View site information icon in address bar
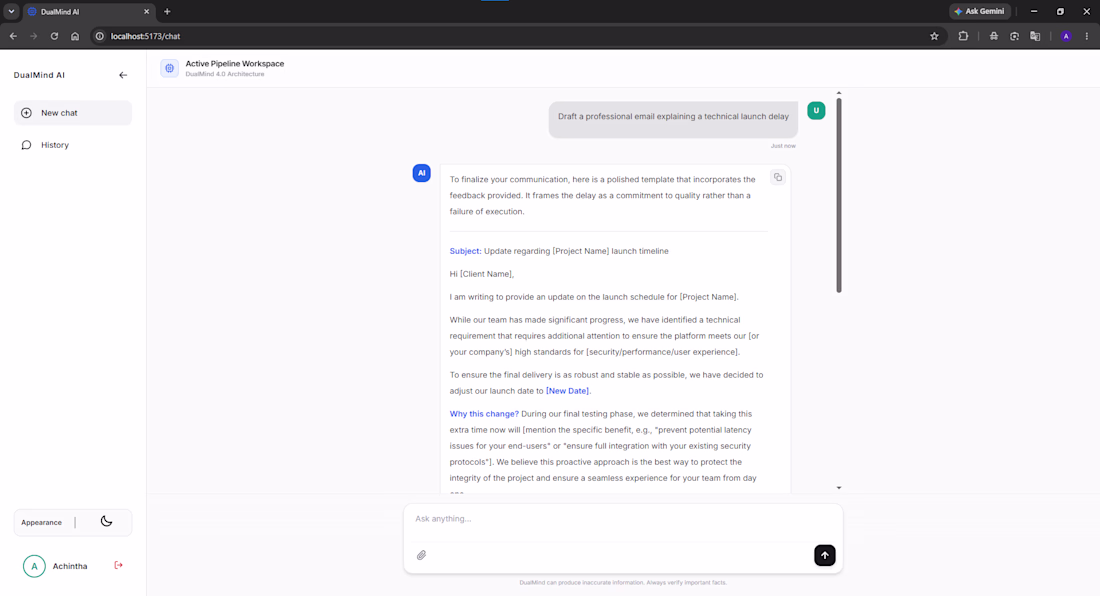The height and width of the screenshot is (596, 1100). (100, 36)
